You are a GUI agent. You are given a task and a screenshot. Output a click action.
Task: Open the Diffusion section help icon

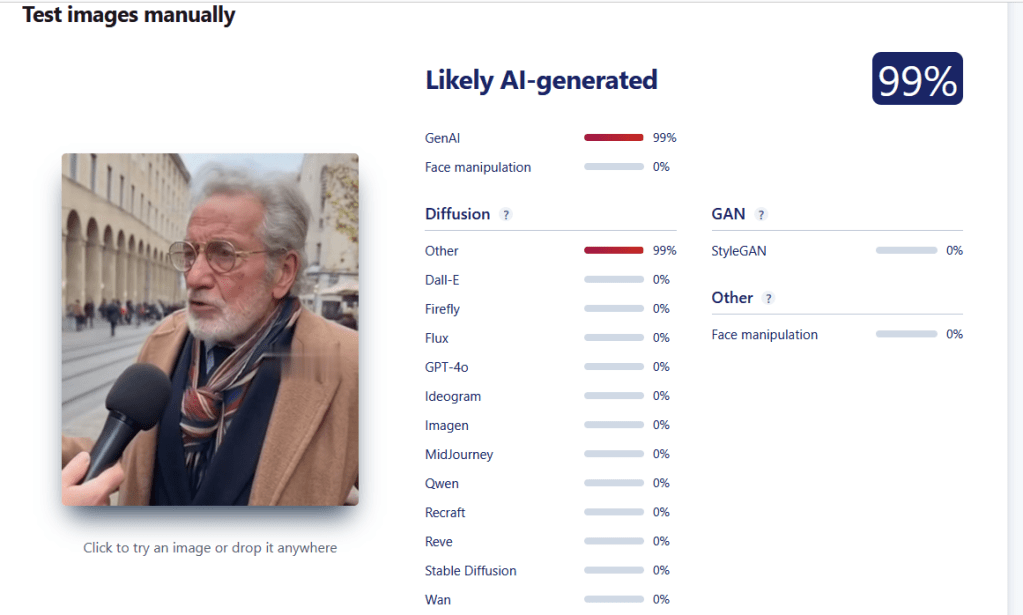(x=505, y=214)
